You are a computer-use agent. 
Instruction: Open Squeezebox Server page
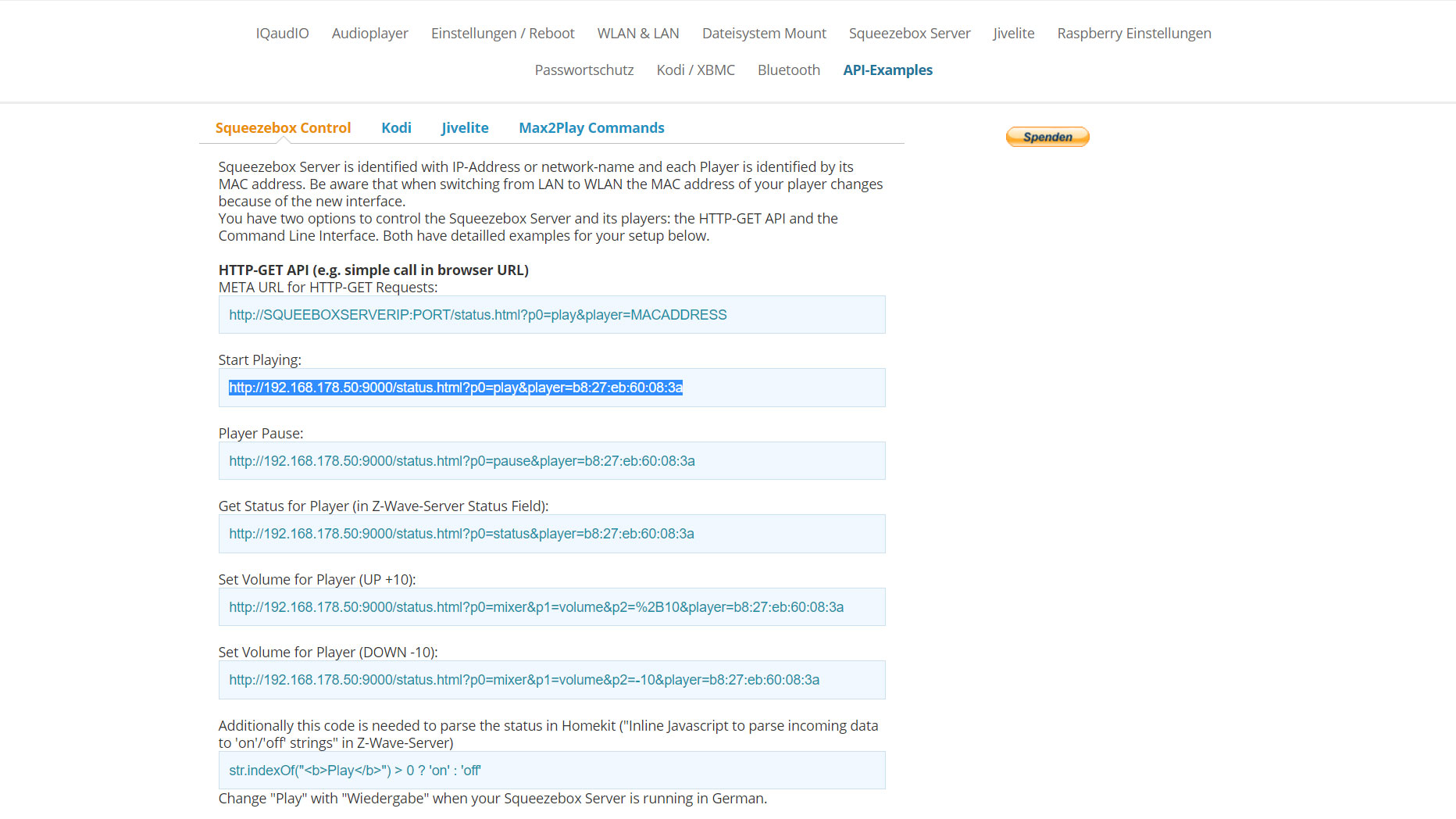click(910, 33)
